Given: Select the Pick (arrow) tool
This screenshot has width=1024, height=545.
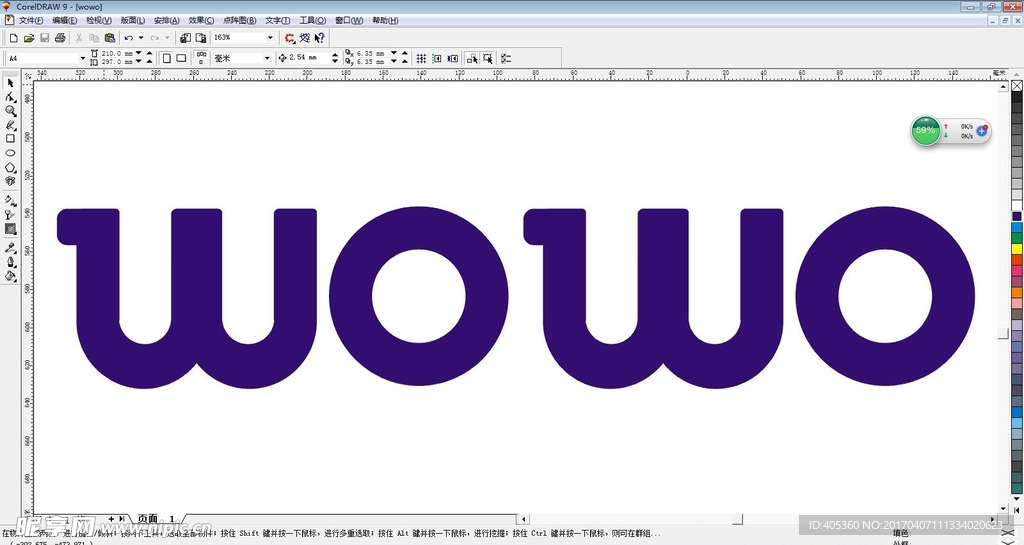Looking at the screenshot, I should tap(10, 83).
